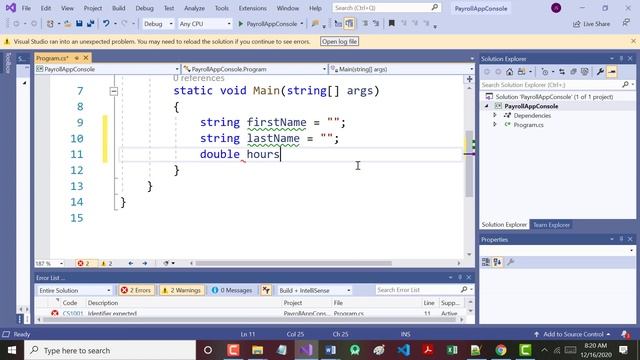This screenshot has width=640, height=360.
Task: Open Excel from the taskbar
Action: (x=452, y=350)
